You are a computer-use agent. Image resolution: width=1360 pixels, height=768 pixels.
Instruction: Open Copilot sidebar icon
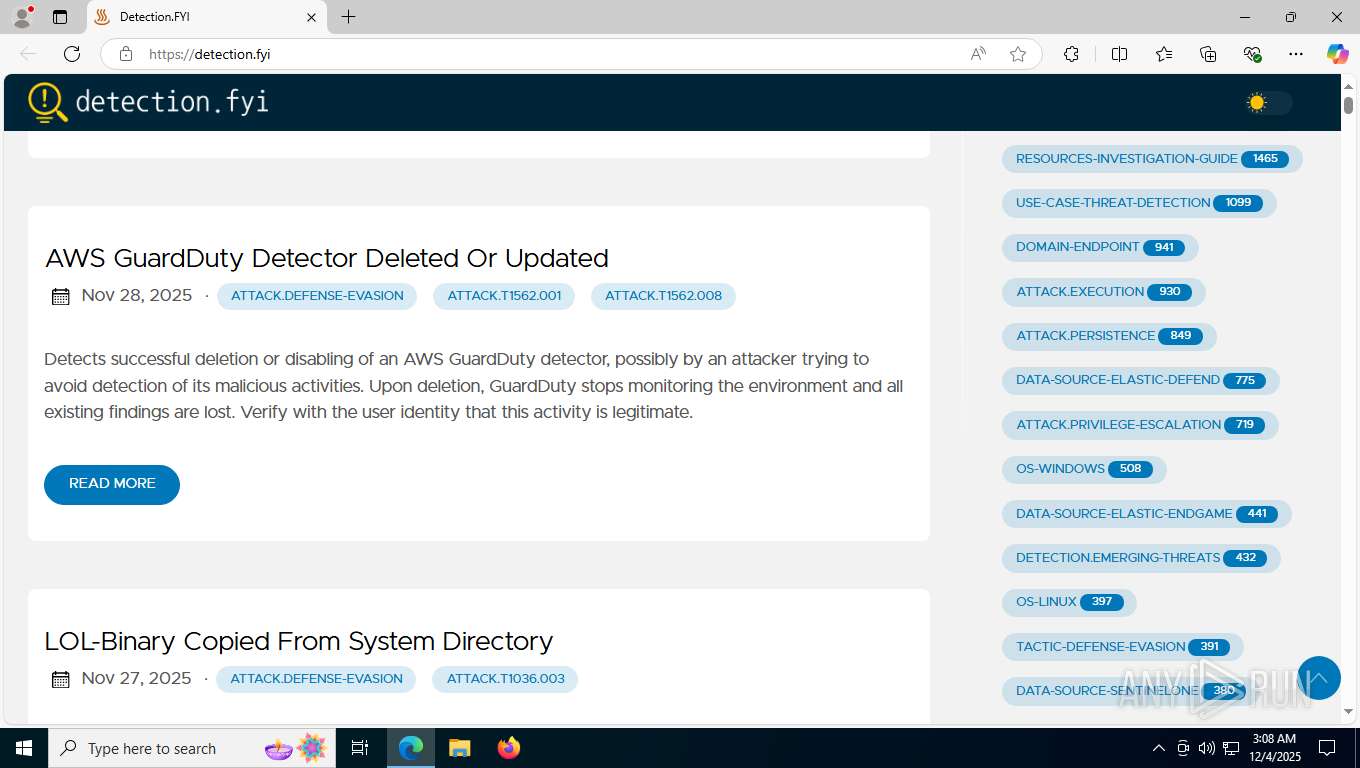(x=1337, y=54)
